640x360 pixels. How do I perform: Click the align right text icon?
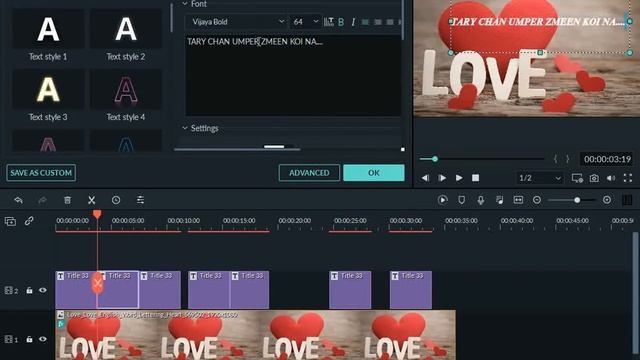(390, 22)
